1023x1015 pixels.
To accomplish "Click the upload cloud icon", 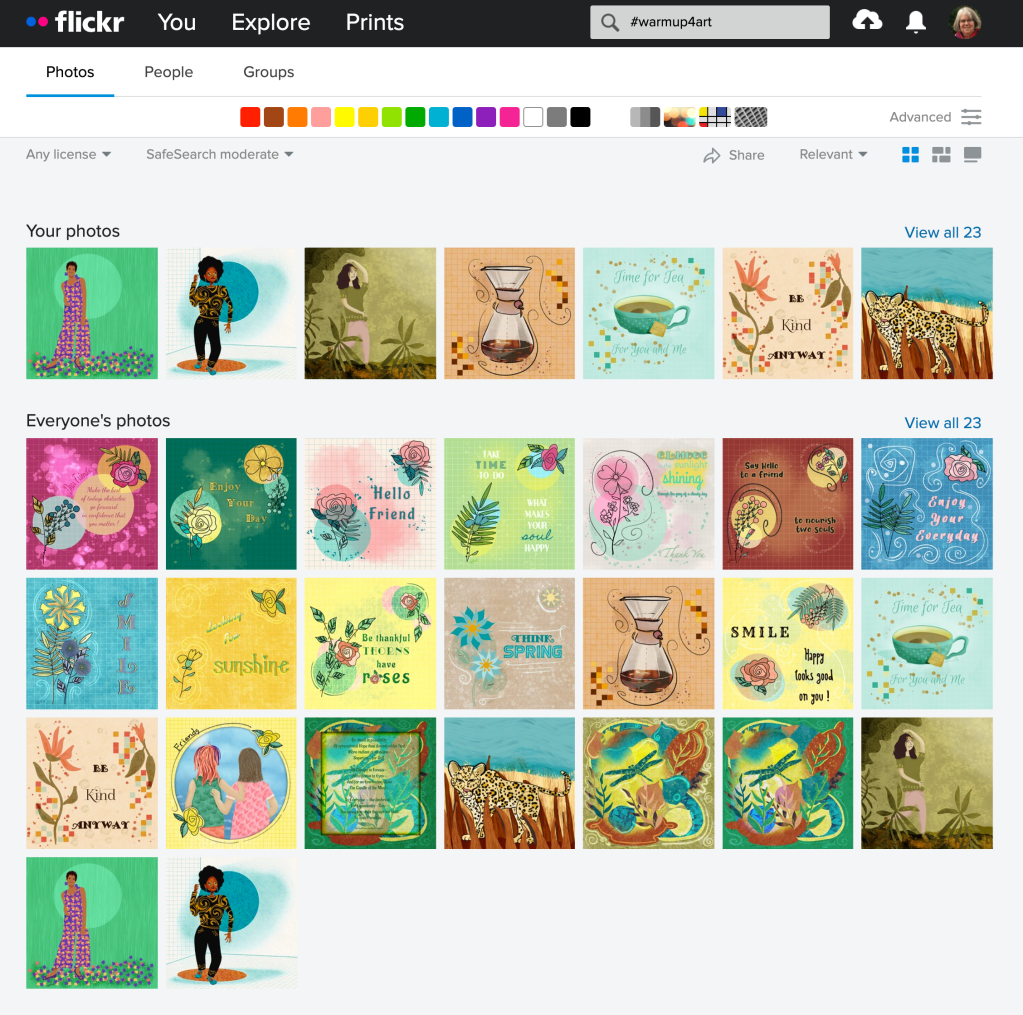I will 867,22.
